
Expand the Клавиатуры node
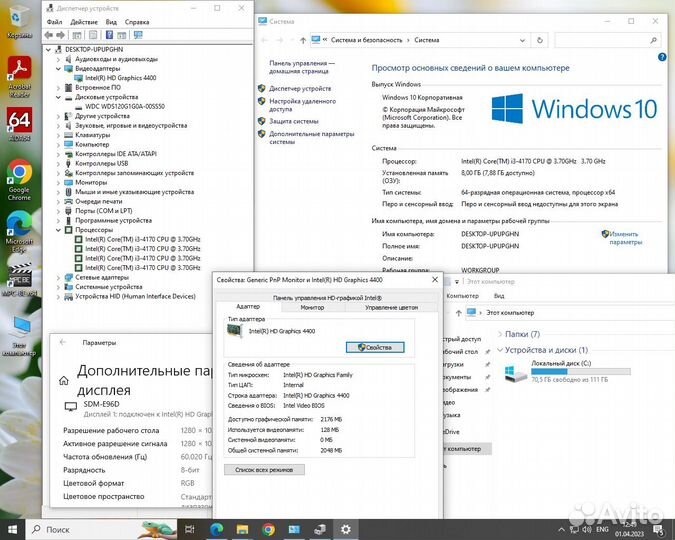58,135
